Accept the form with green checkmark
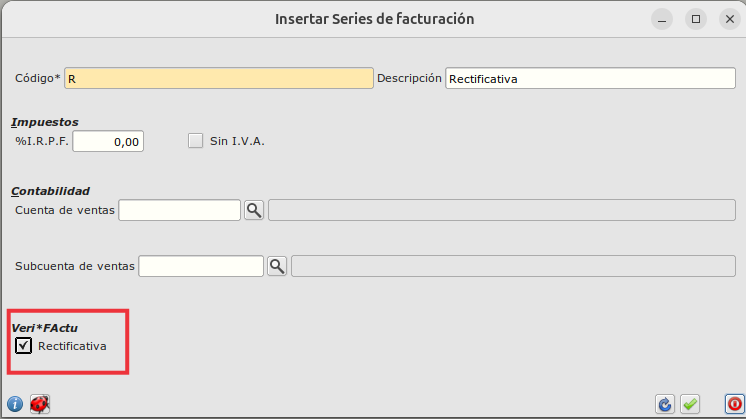 tap(690, 404)
